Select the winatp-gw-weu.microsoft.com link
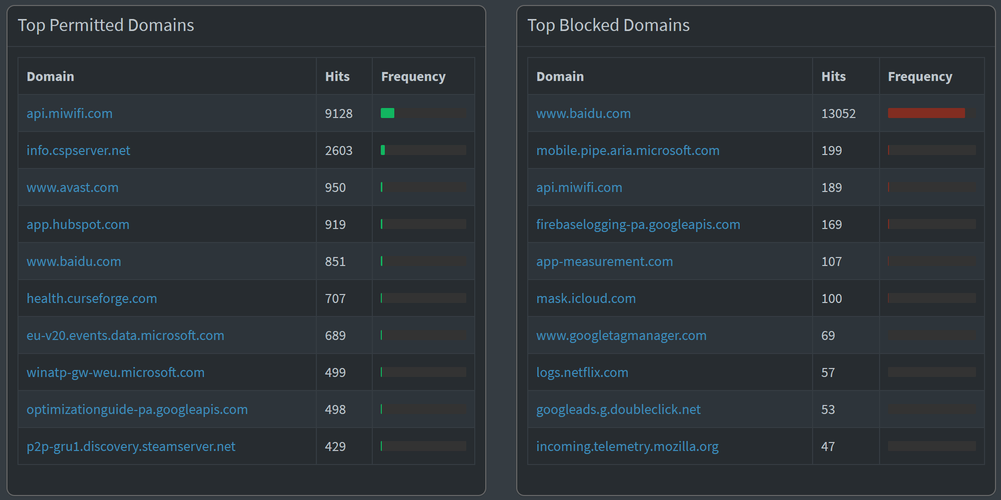 pyautogui.click(x=115, y=373)
